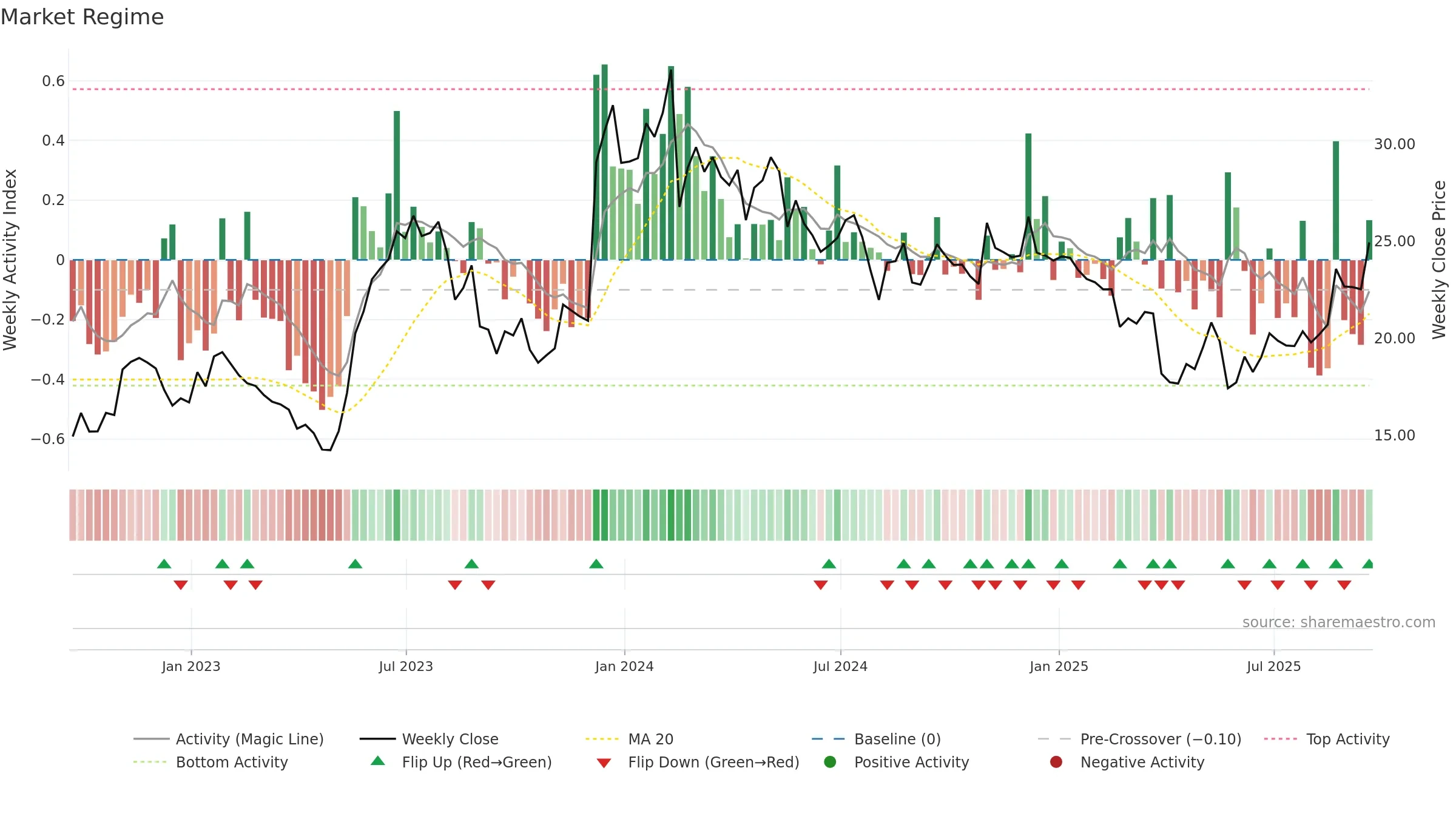Click the 15.00 price axis label
Screen dimensions: 1456x819
click(x=1394, y=435)
